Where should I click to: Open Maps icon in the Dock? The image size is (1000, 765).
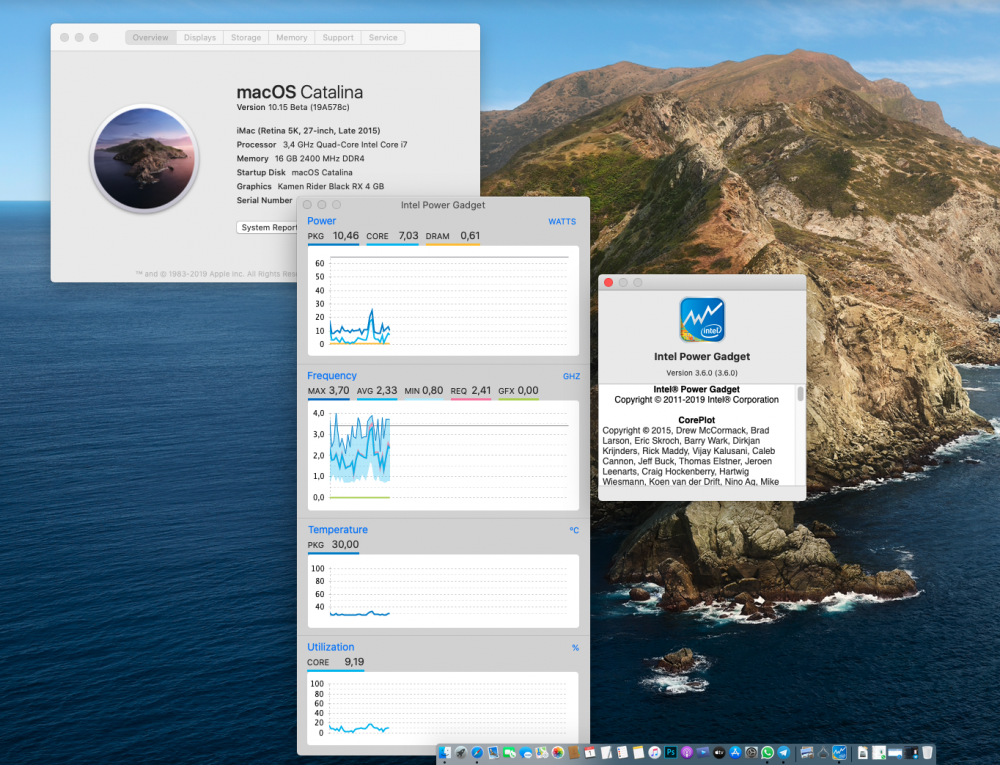tap(541, 752)
